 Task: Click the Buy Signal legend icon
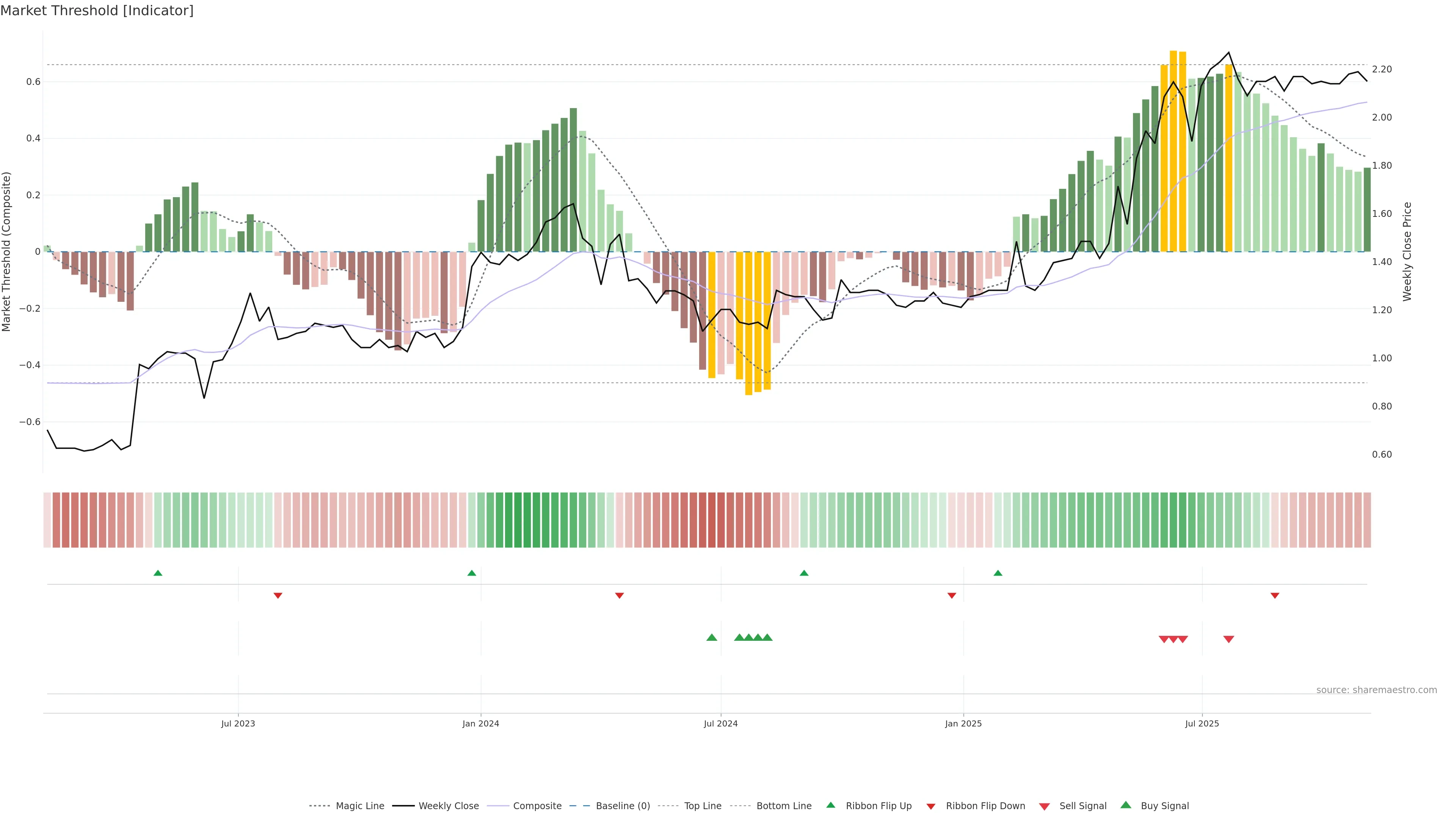coord(1126,805)
